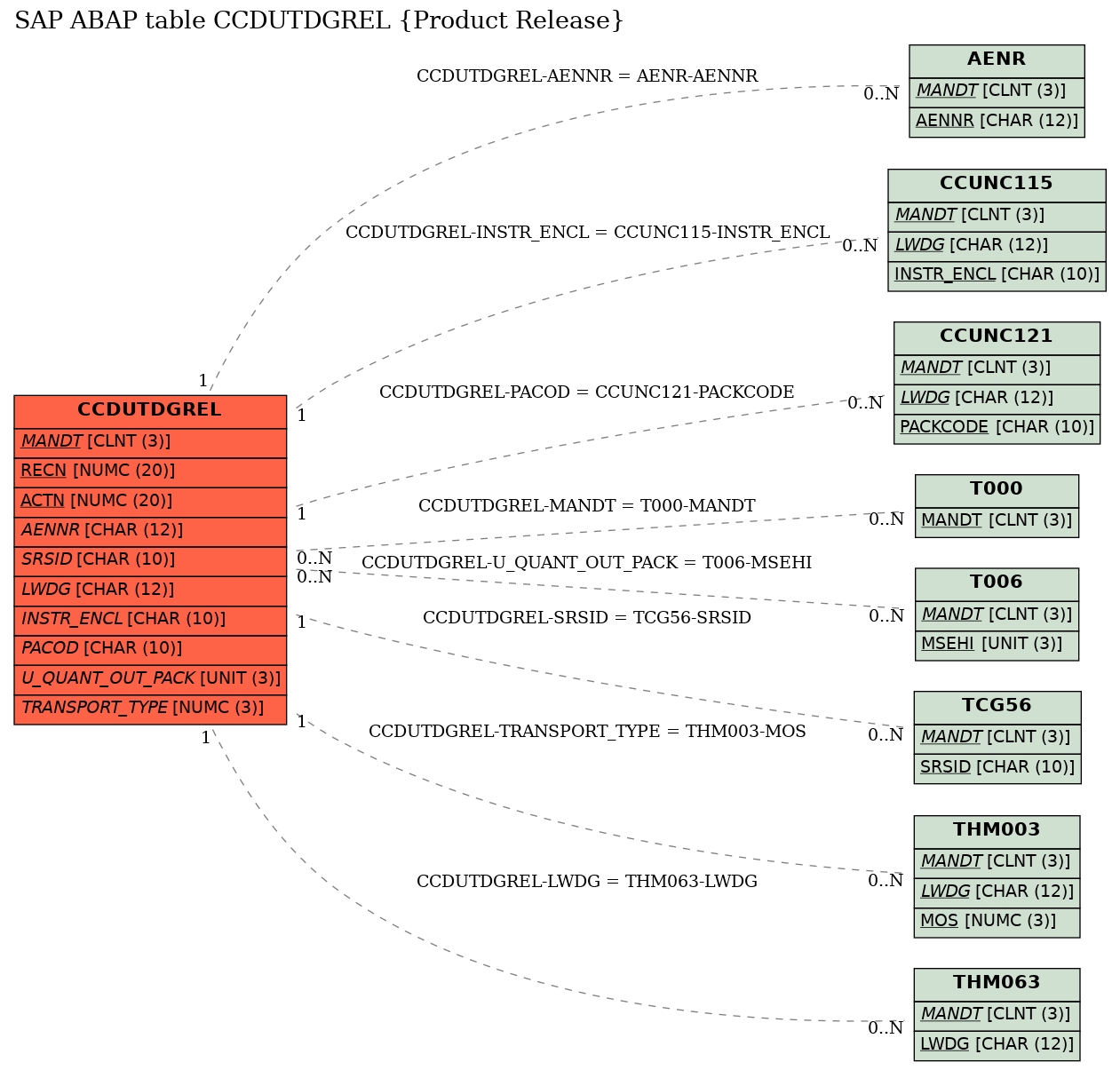This screenshot has height=1070, width=1120.
Task: Open the T000 table header
Action: tap(997, 489)
